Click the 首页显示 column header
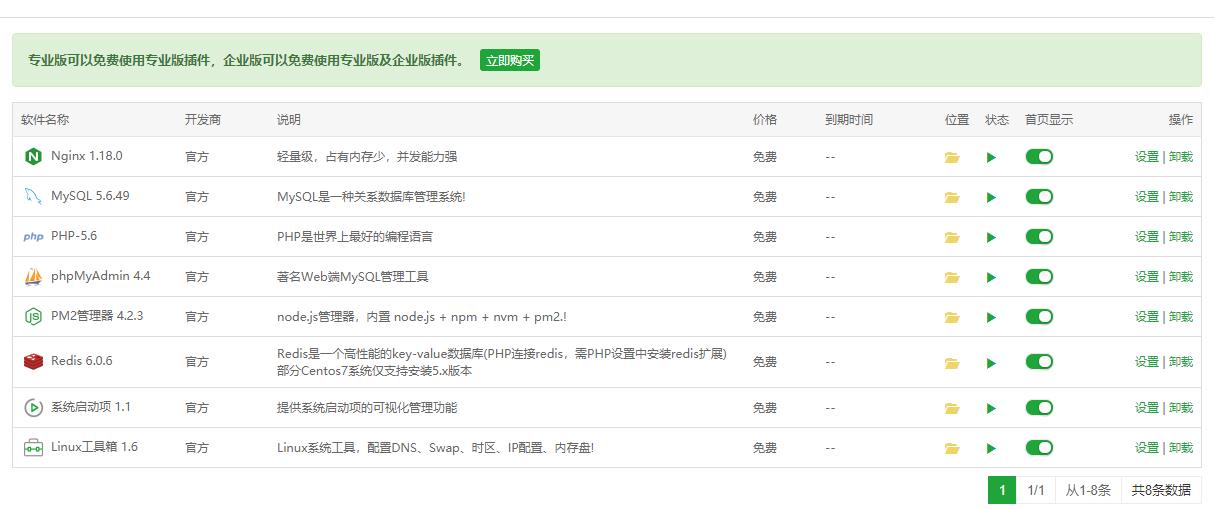The image size is (1214, 509). tap(1049, 120)
